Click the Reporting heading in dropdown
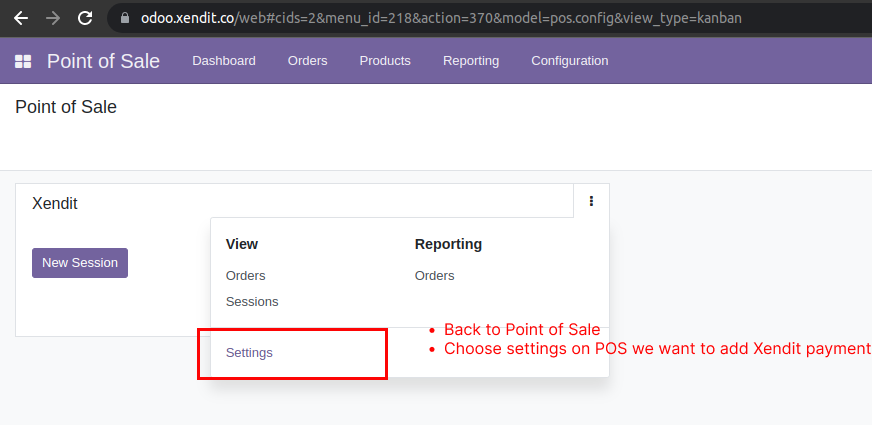This screenshot has width=872, height=425. pyautogui.click(x=448, y=244)
